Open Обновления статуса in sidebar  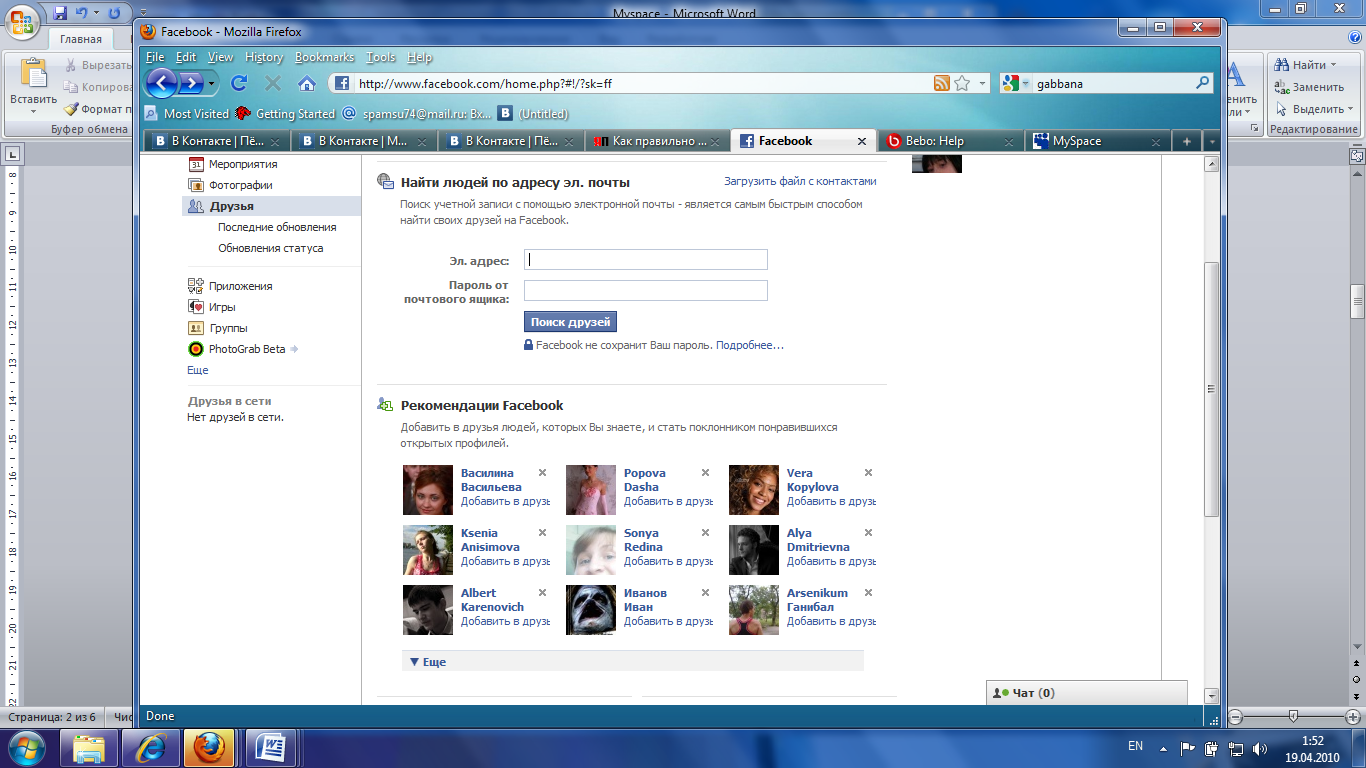pos(270,248)
